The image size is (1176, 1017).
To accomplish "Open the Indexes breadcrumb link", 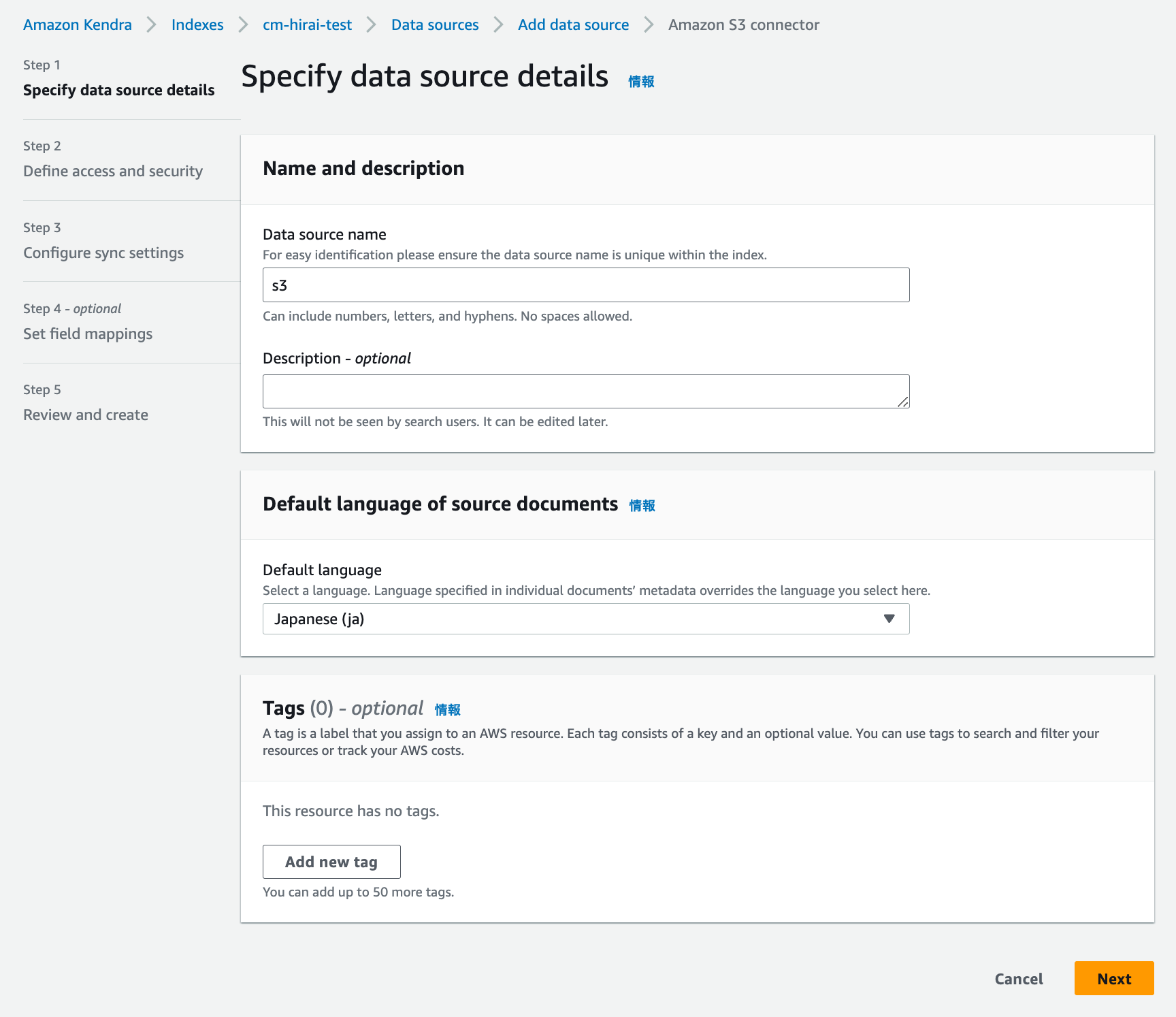I will (x=197, y=25).
